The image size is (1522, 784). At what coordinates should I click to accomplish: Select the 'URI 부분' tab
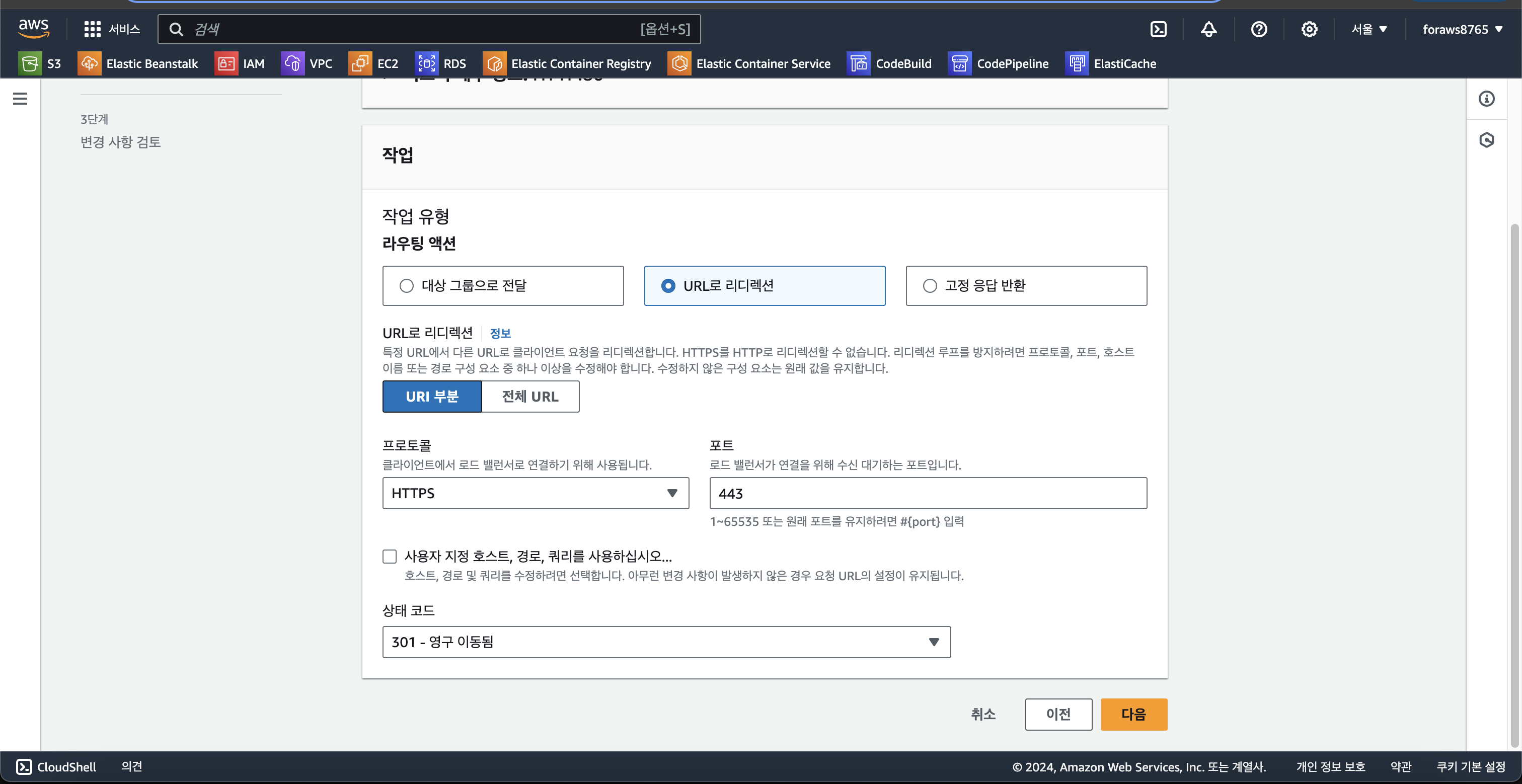click(x=432, y=397)
